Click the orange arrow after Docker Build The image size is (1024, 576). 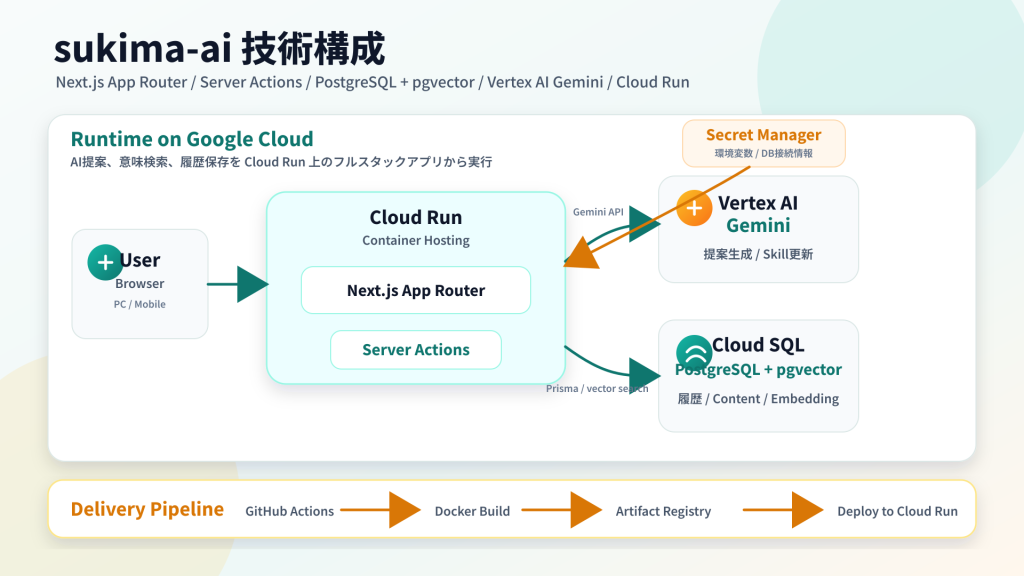562,510
